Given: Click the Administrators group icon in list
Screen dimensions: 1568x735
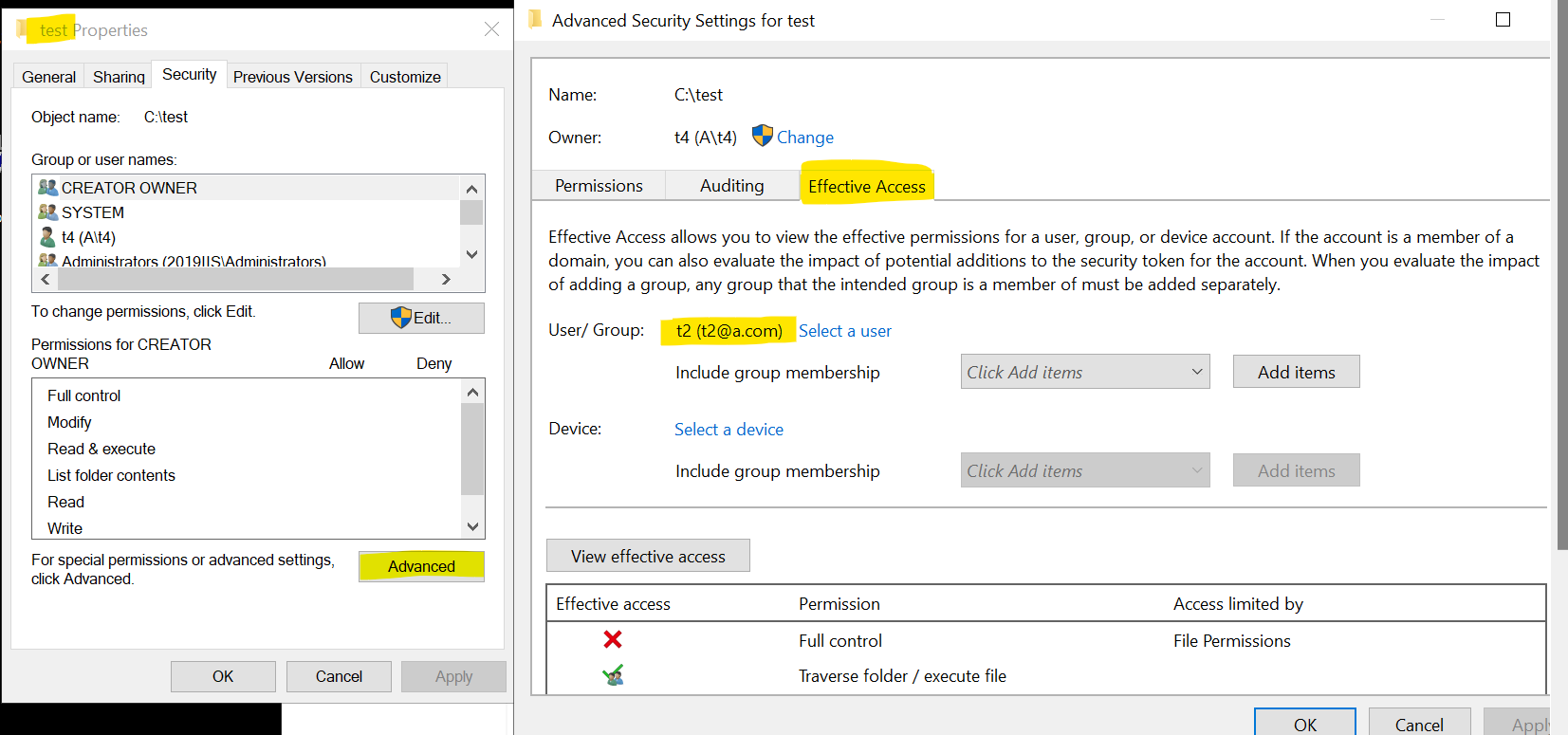Looking at the screenshot, I should [x=47, y=260].
